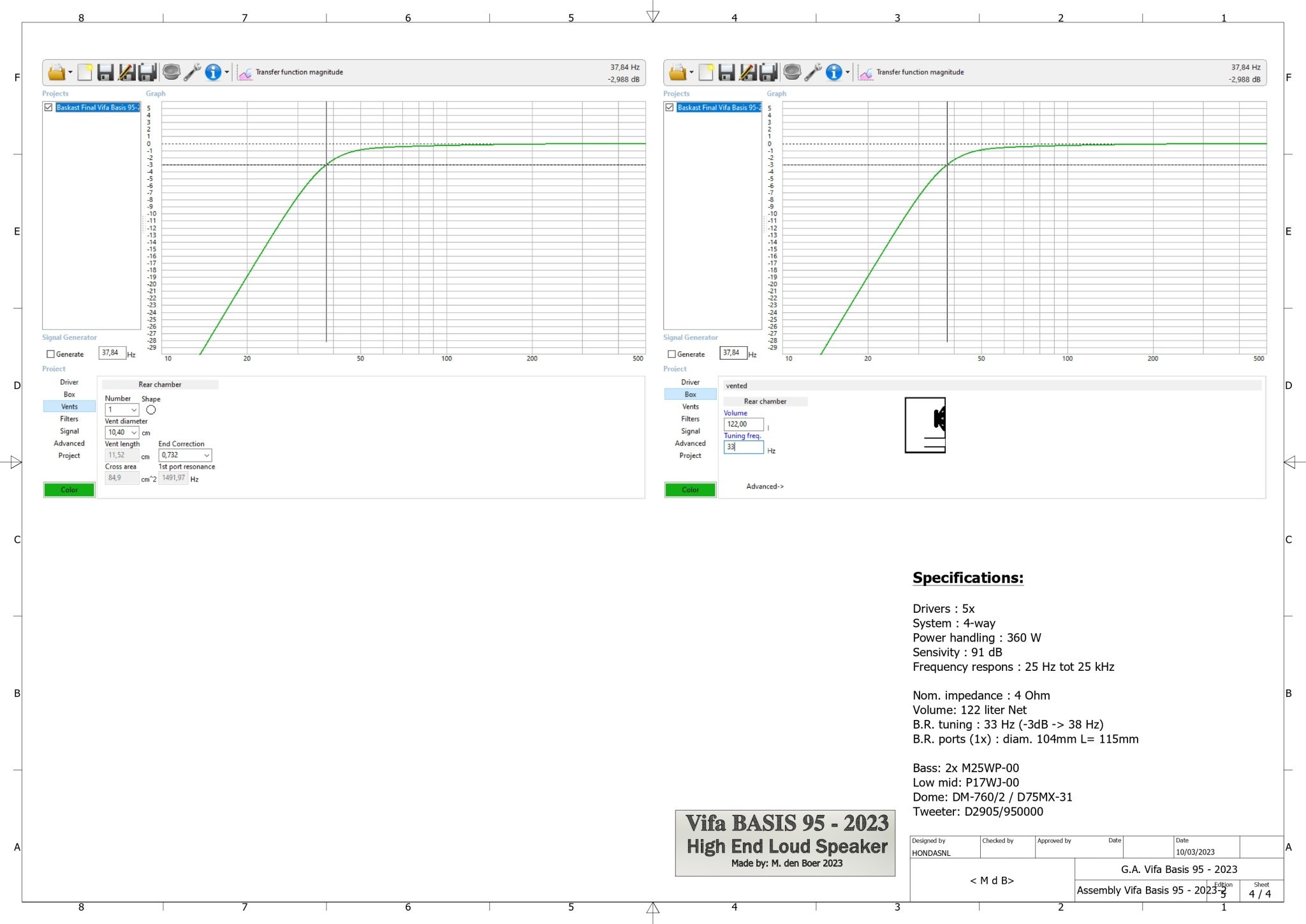Enable Generate checkbox in Vents-settings window
Viewport: 1306px width, 924px height.
(50, 354)
